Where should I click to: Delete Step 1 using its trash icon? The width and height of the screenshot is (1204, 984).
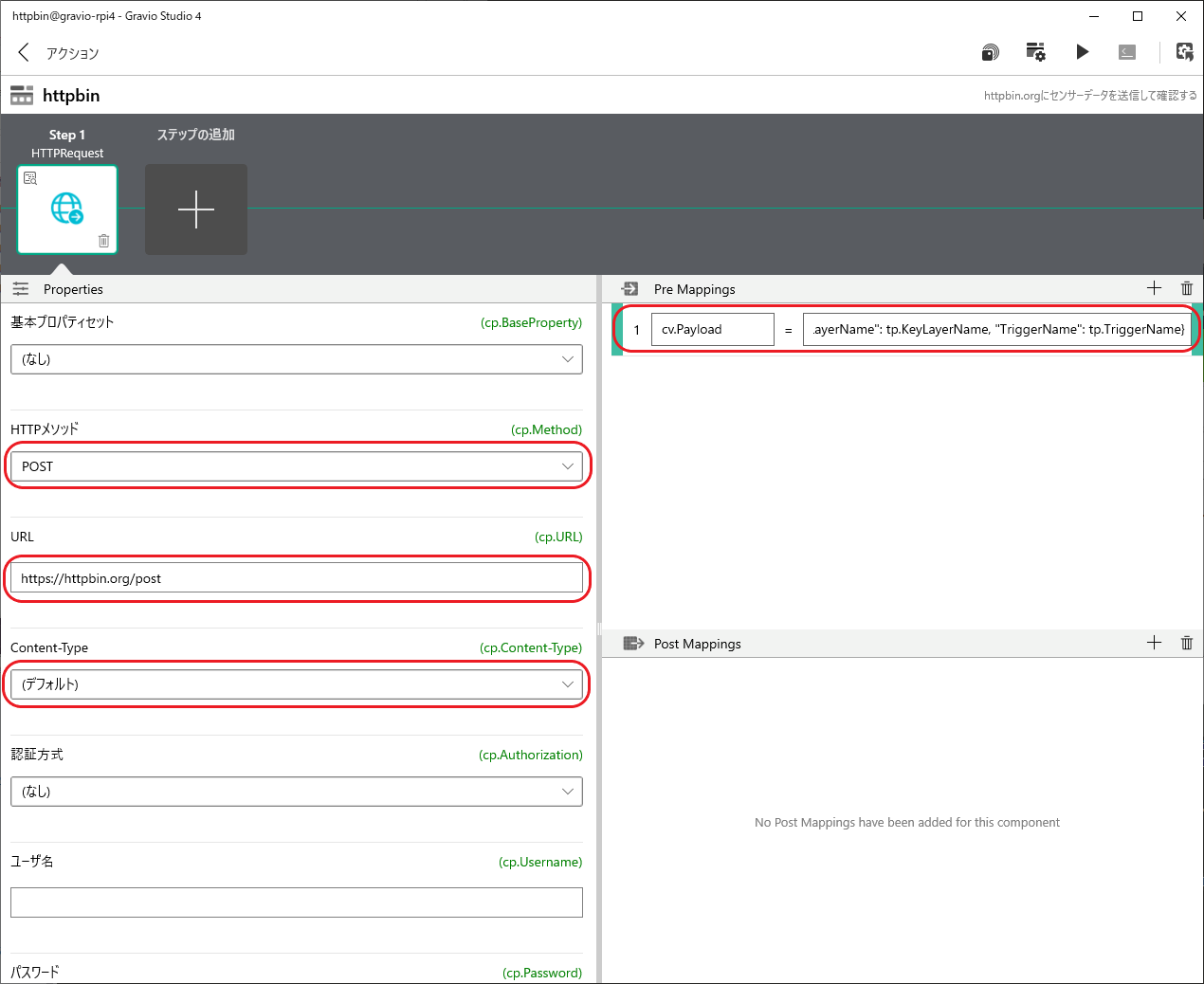pyautogui.click(x=104, y=241)
